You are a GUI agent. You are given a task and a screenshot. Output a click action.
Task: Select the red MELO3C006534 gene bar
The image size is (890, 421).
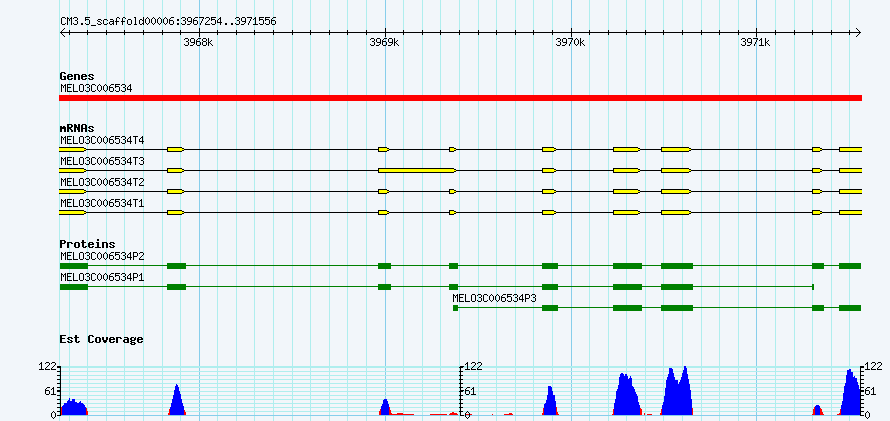click(460, 98)
